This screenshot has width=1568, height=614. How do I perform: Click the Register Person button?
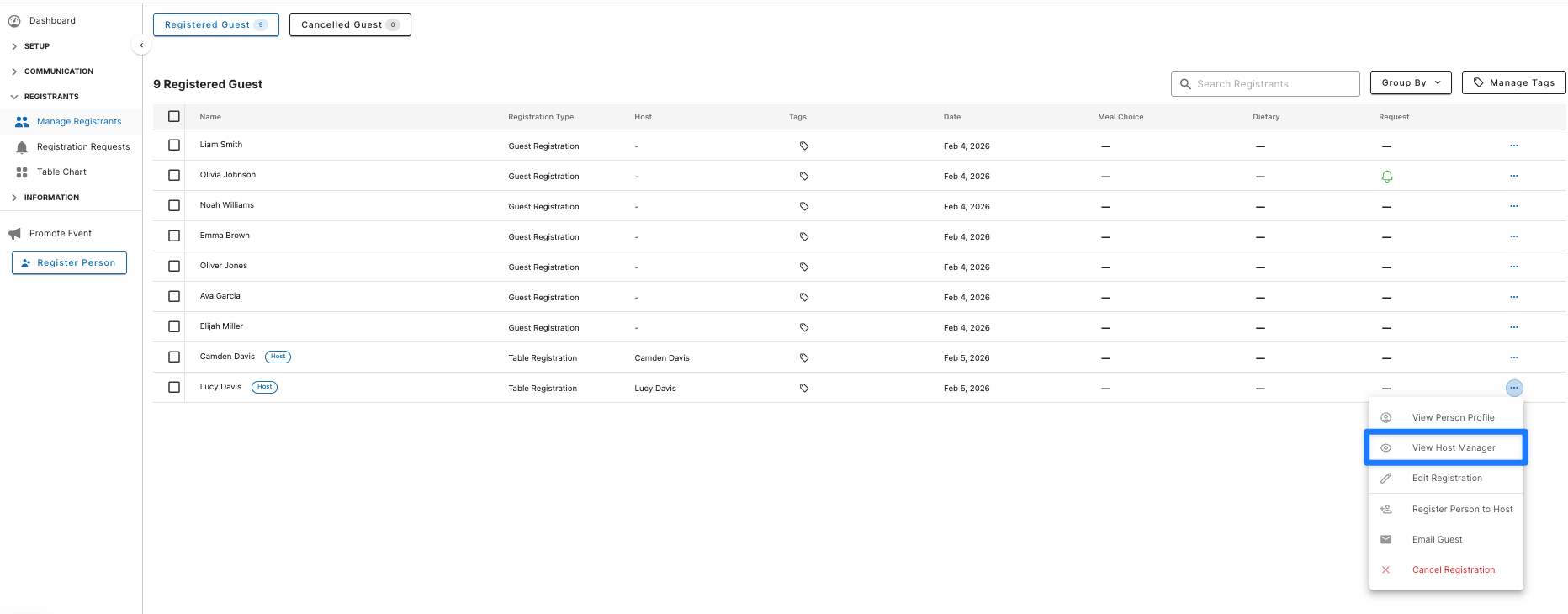69,262
